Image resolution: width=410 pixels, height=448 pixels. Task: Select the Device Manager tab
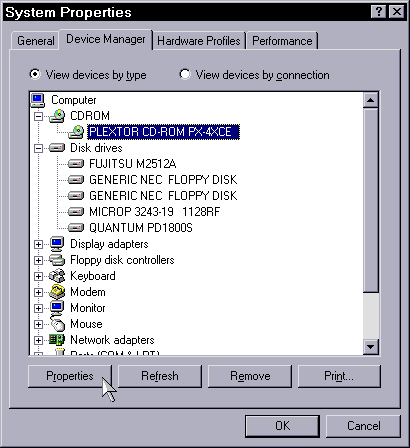click(106, 39)
